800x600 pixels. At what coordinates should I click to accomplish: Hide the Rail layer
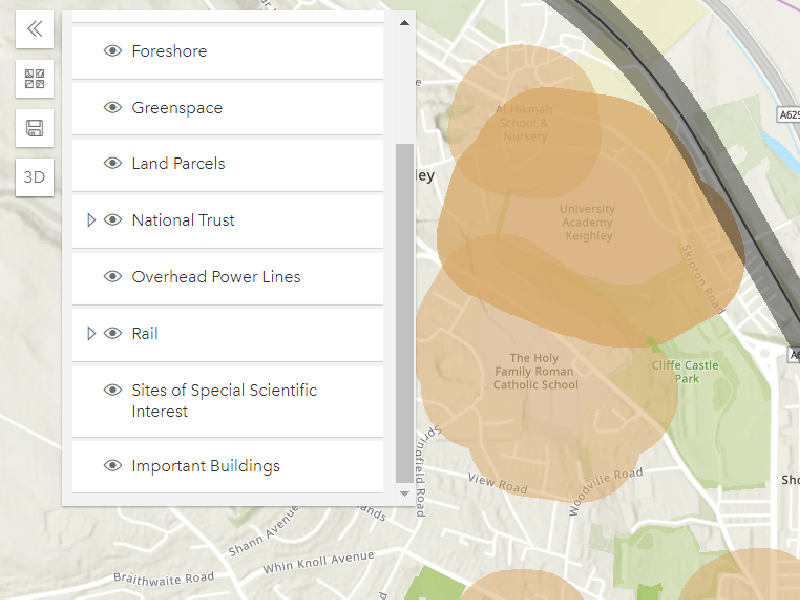(113, 334)
